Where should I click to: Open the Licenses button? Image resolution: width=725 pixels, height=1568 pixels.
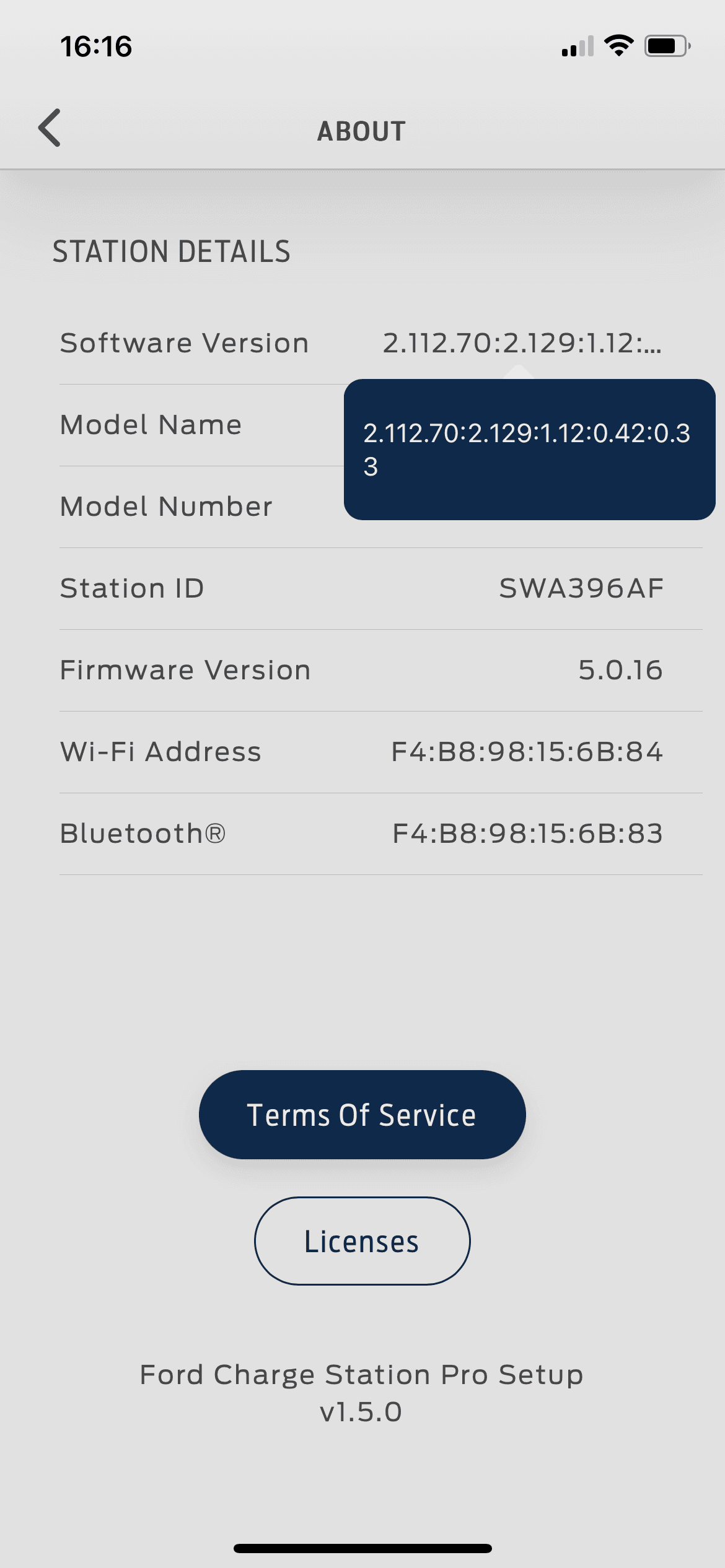(362, 1241)
